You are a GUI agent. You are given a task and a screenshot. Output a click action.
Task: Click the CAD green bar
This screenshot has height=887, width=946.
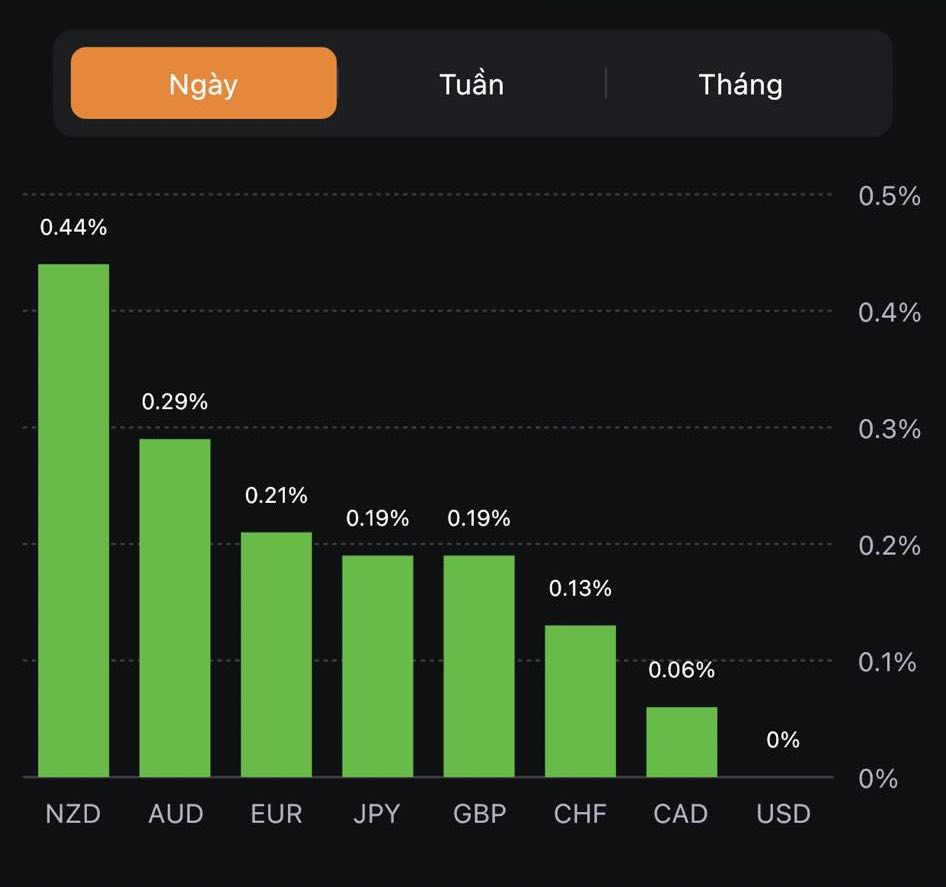point(681,742)
